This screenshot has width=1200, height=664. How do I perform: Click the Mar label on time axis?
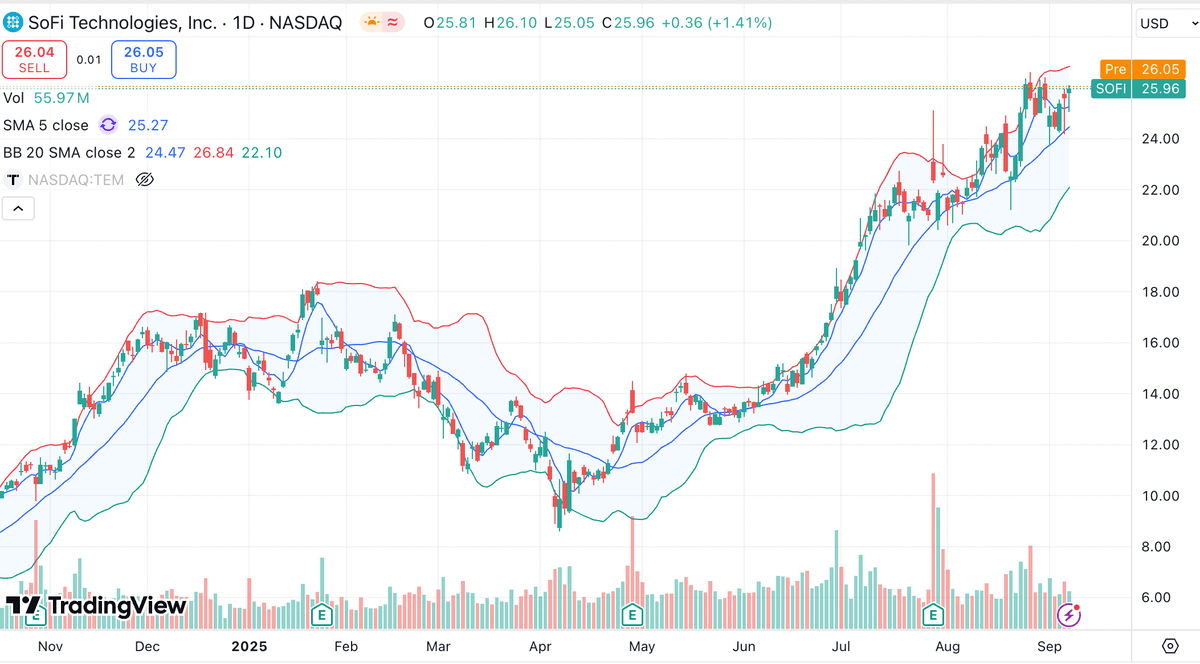click(440, 647)
